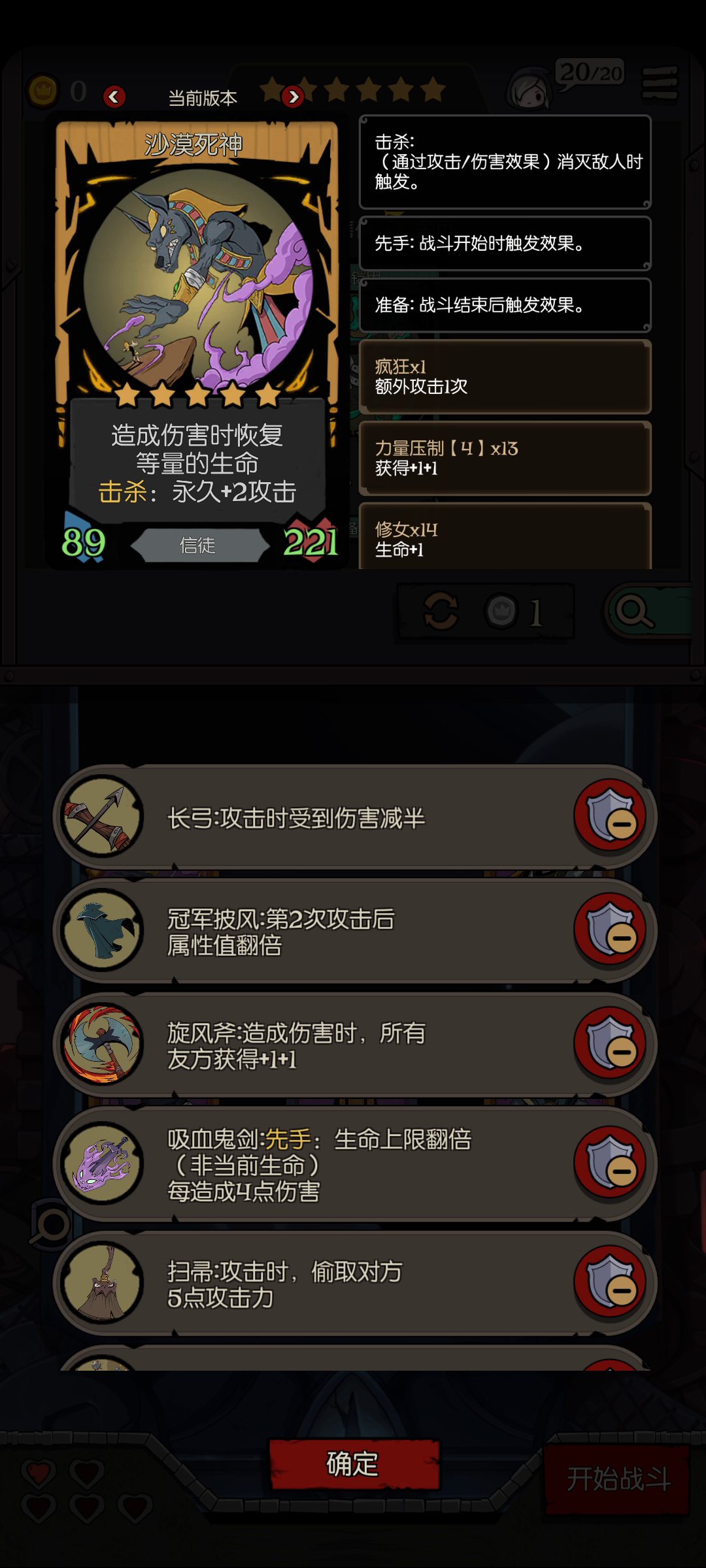
Task: Click the 确定 confirm button
Action: click(354, 1464)
